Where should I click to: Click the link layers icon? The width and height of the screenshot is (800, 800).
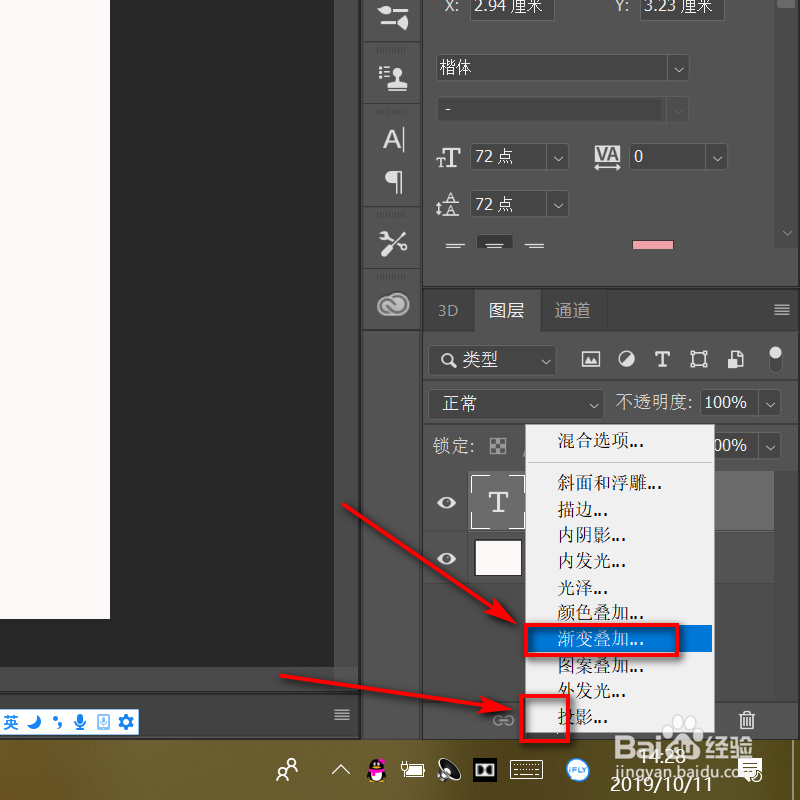click(503, 720)
